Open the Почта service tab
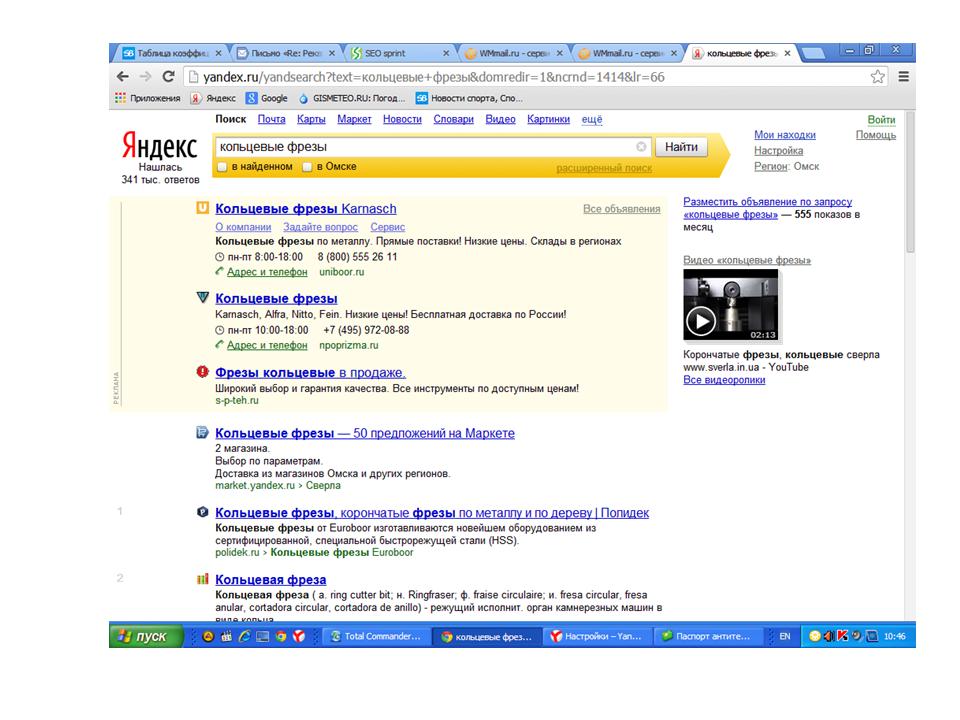The image size is (960, 720). click(x=271, y=119)
